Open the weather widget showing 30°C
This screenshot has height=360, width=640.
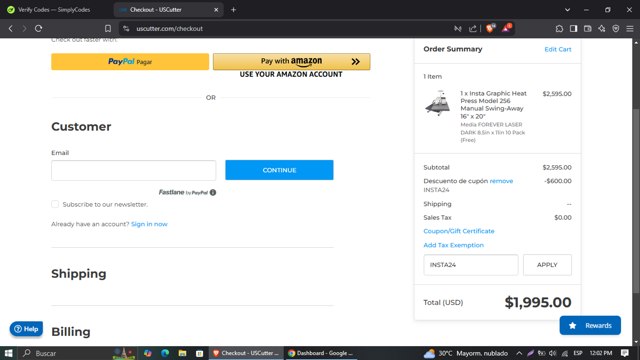point(466,353)
